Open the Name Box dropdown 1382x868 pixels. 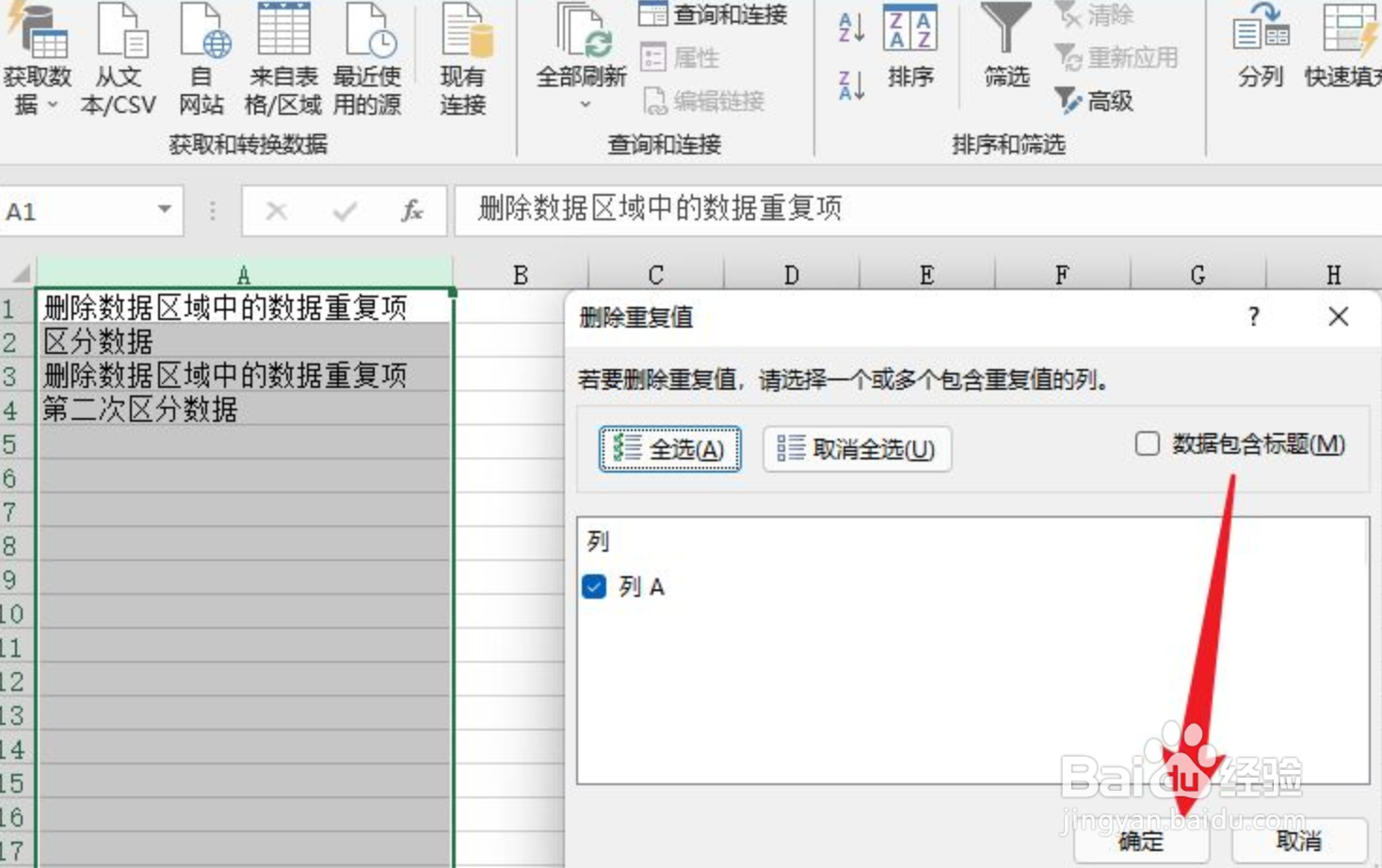(x=163, y=211)
